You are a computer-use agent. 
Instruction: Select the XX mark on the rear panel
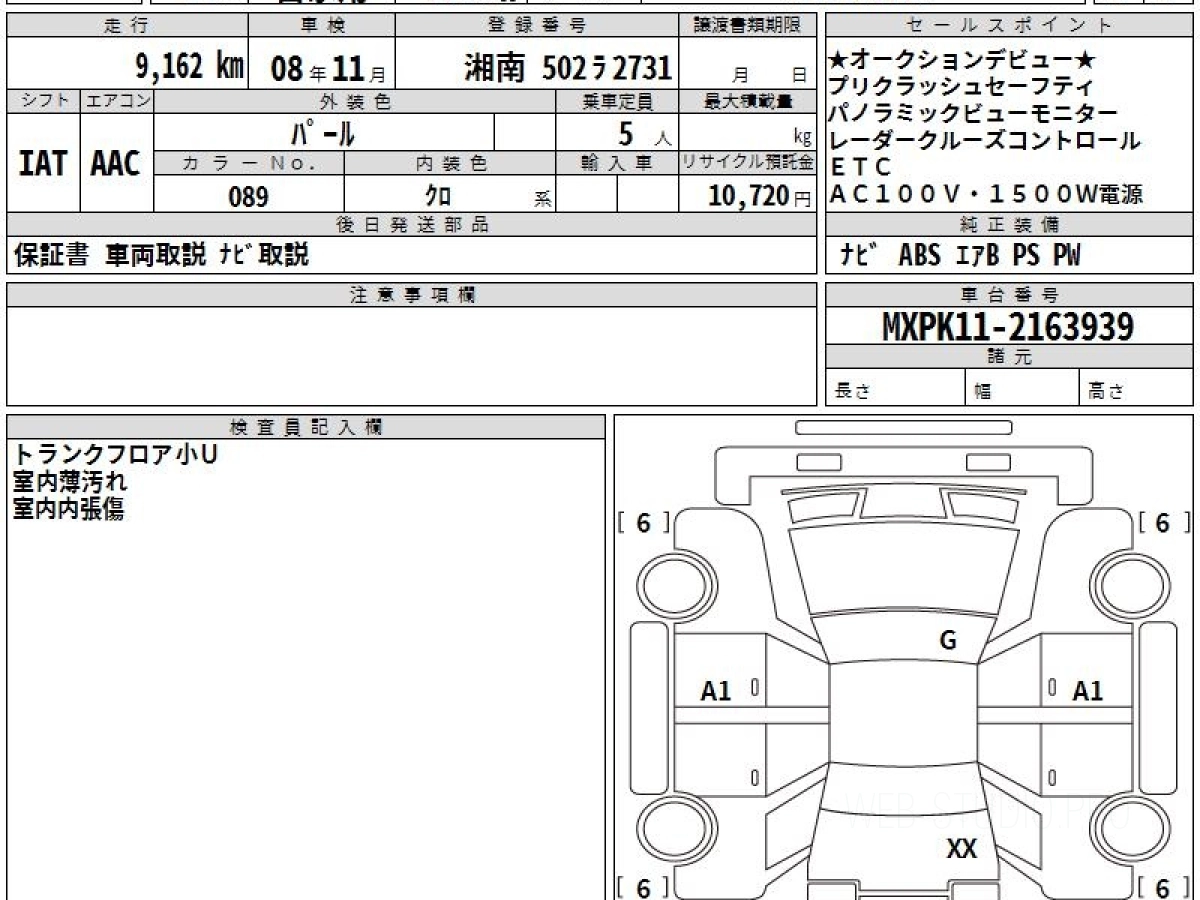point(961,849)
